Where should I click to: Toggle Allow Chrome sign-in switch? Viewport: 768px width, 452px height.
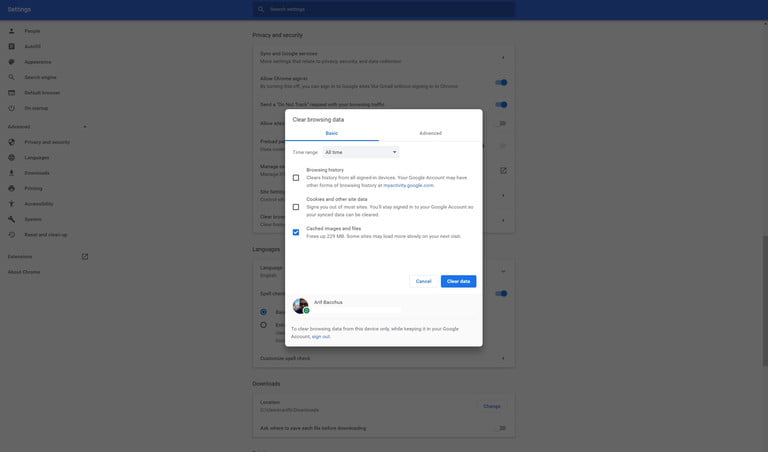click(x=501, y=82)
